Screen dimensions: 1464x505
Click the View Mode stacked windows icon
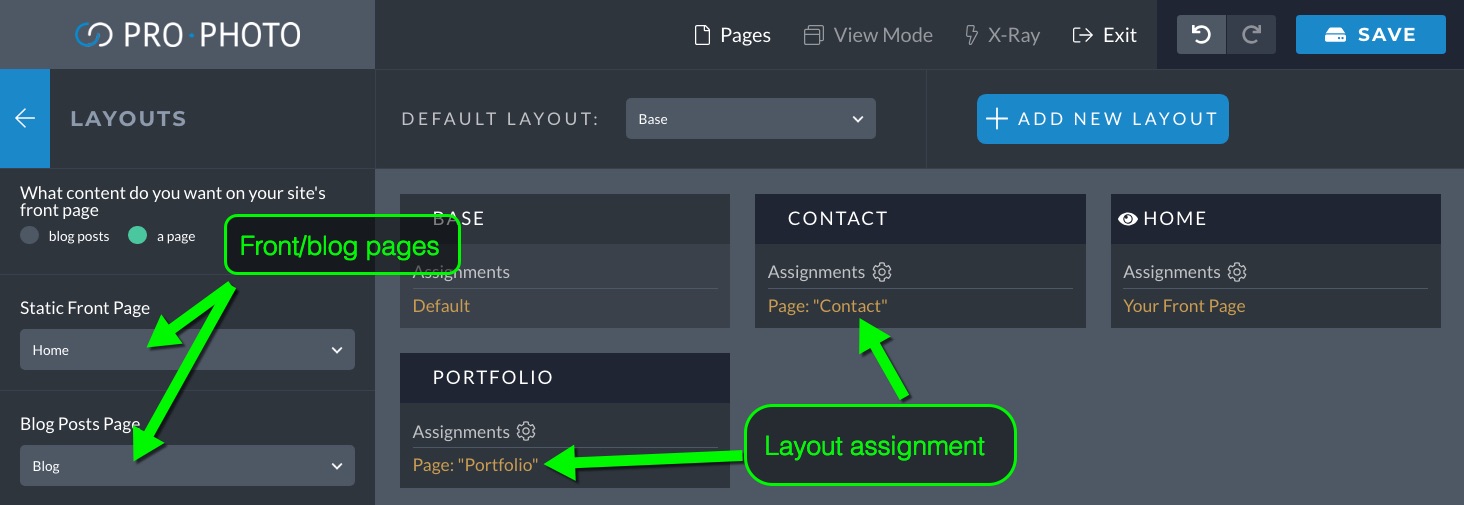(813, 35)
